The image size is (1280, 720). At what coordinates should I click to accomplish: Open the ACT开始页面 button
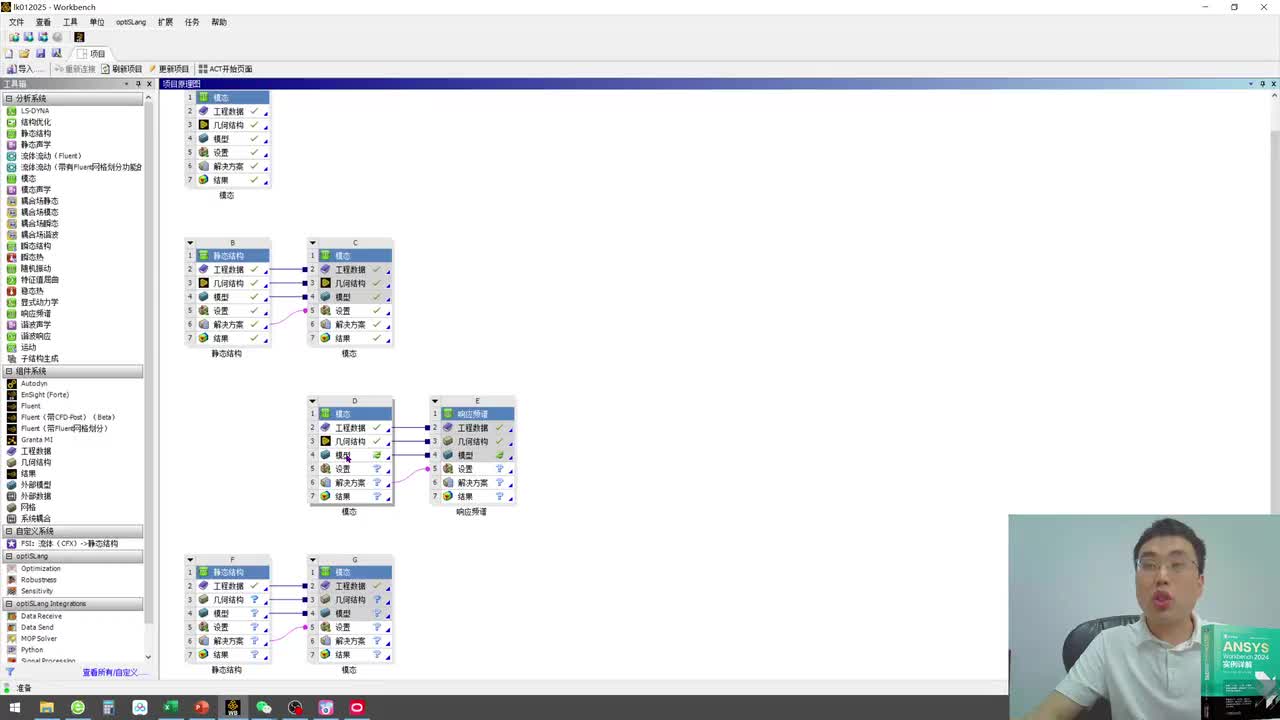pyautogui.click(x=225, y=69)
